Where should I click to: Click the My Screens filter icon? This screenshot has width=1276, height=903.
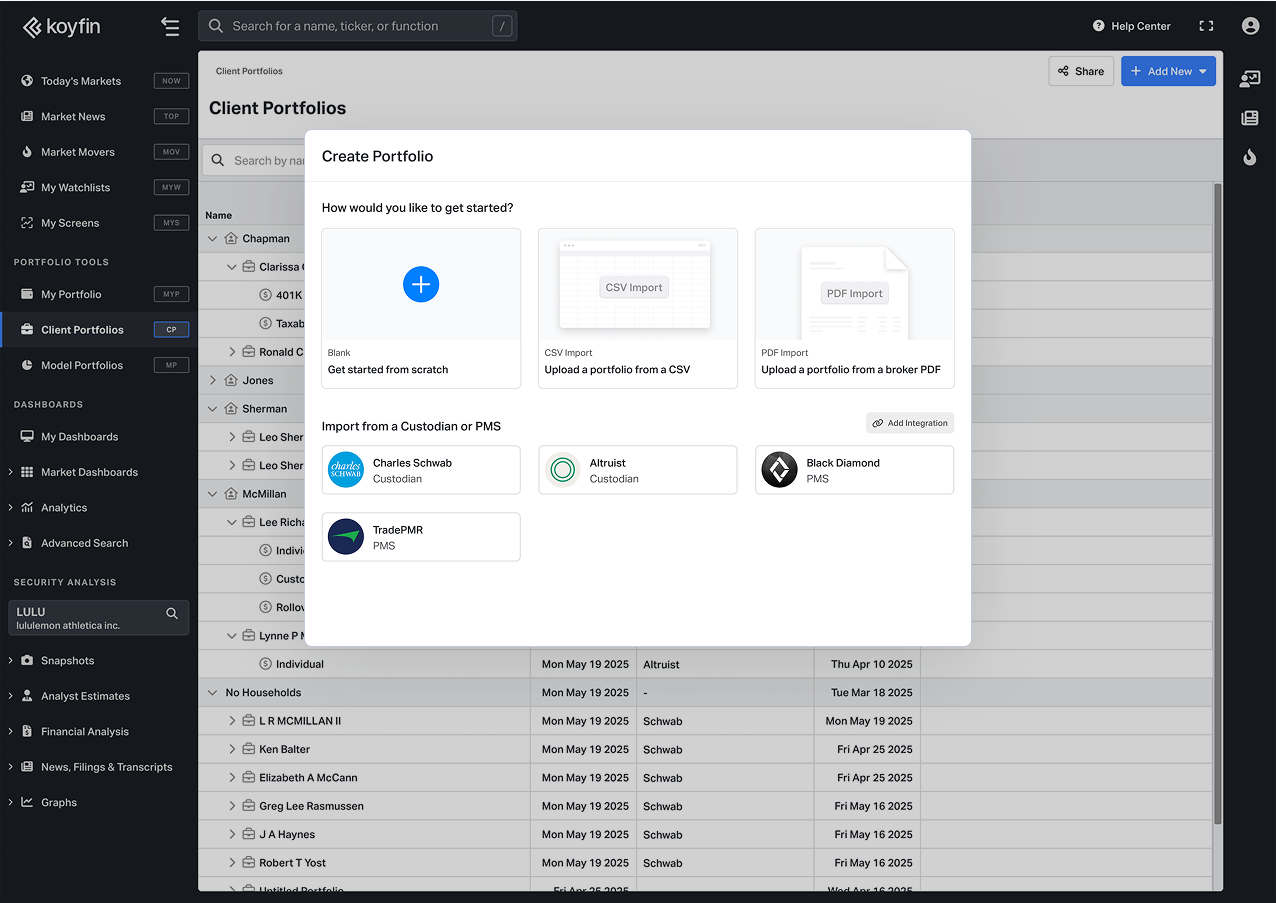point(27,223)
